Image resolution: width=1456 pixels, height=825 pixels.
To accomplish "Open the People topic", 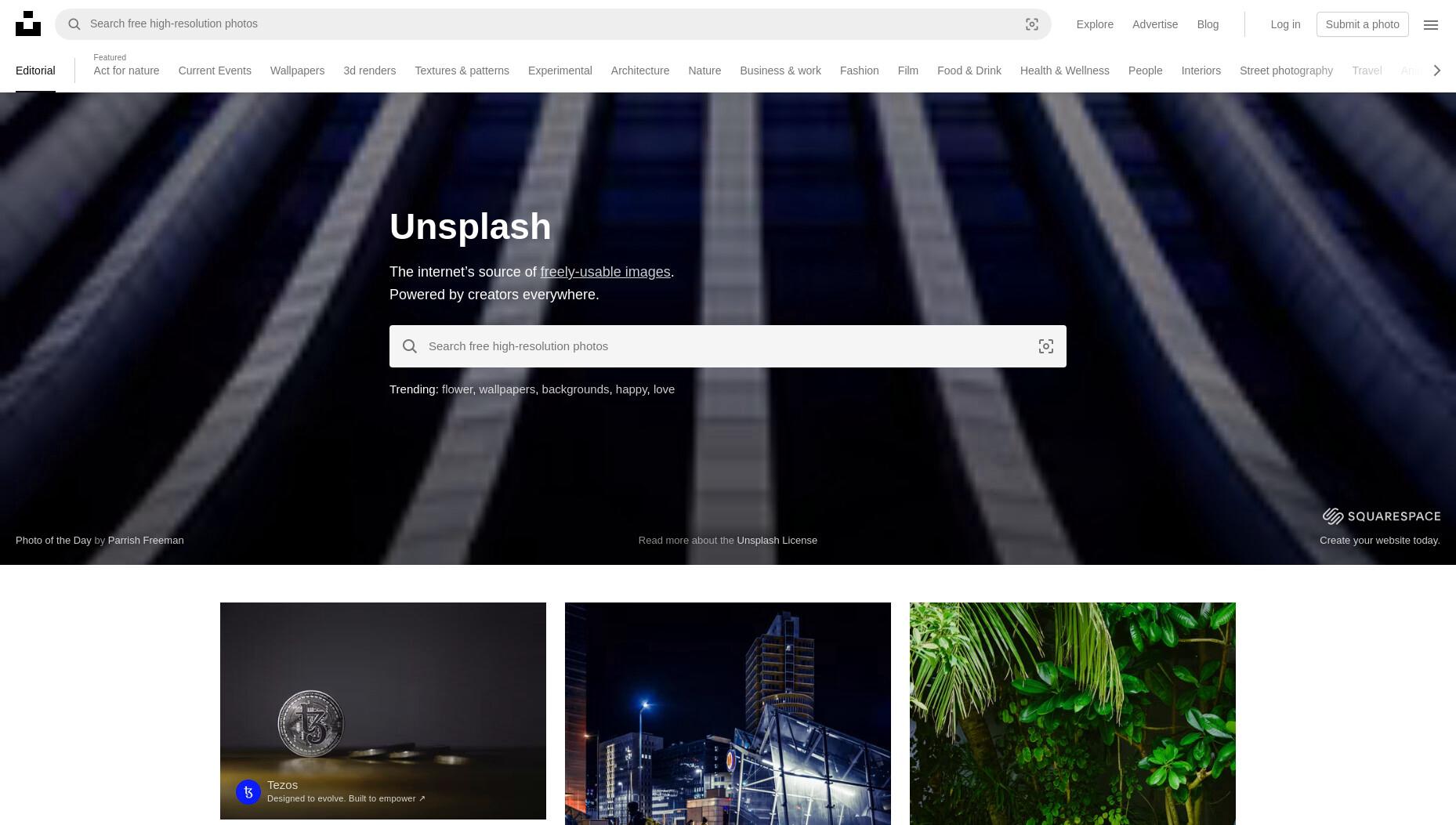I will (x=1145, y=71).
